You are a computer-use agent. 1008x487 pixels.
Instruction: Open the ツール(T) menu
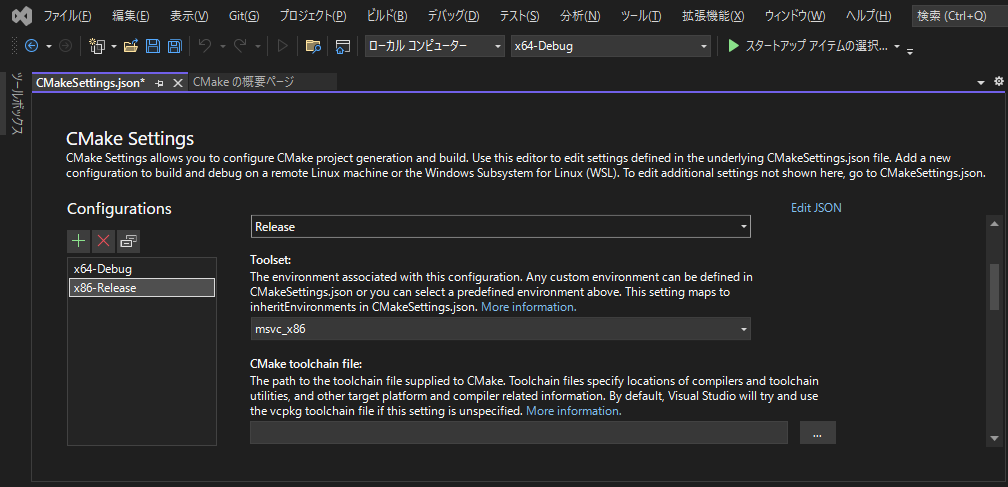coord(641,16)
